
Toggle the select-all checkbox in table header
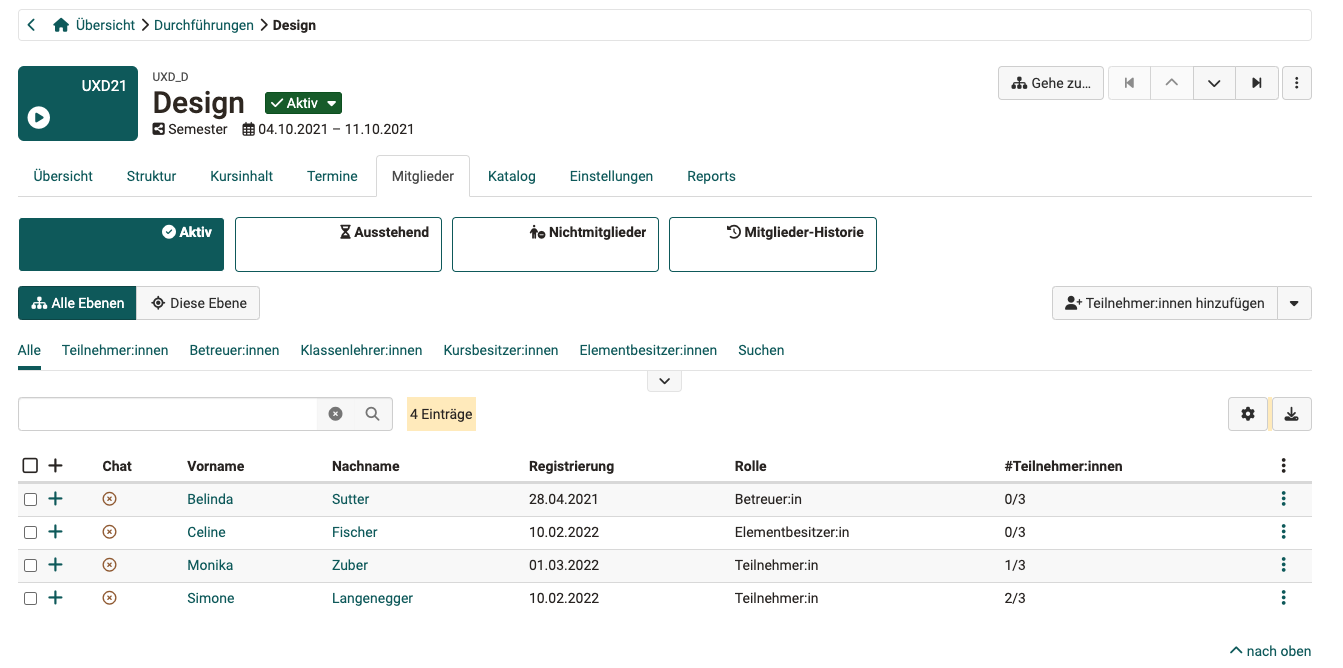30,466
